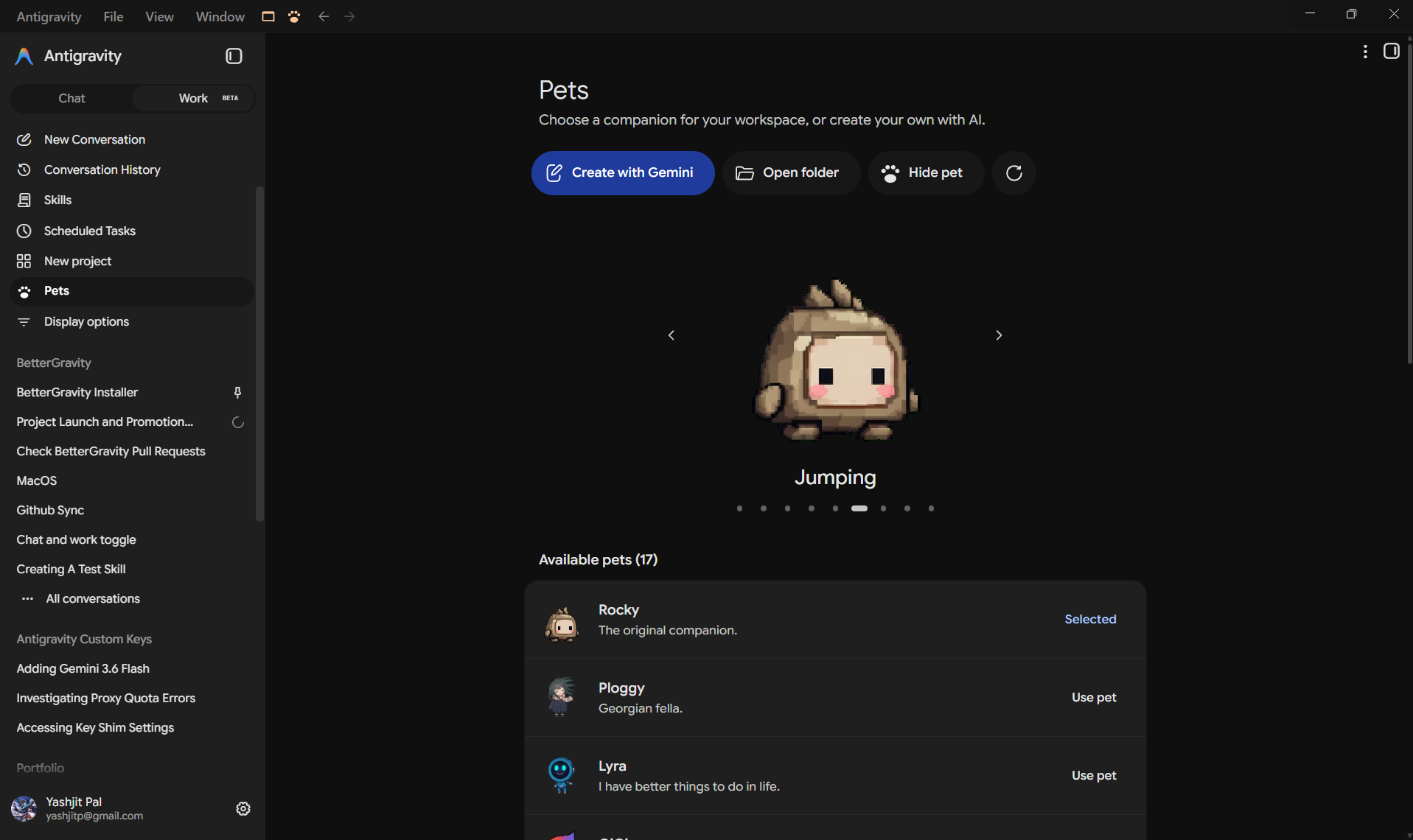
Task: Open the Antigravity menu
Action: click(x=49, y=16)
